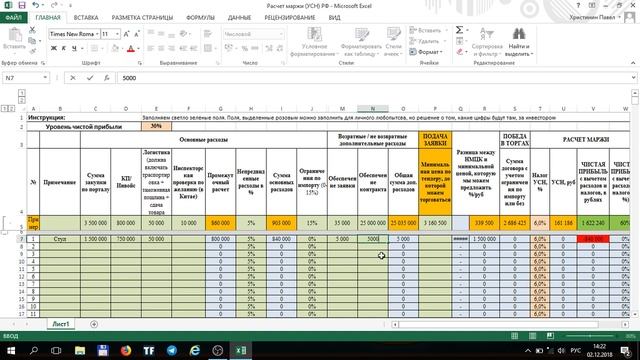640x360 pixels.
Task: Expand the Name Box dropdown next to N7
Action: (x=45, y=78)
